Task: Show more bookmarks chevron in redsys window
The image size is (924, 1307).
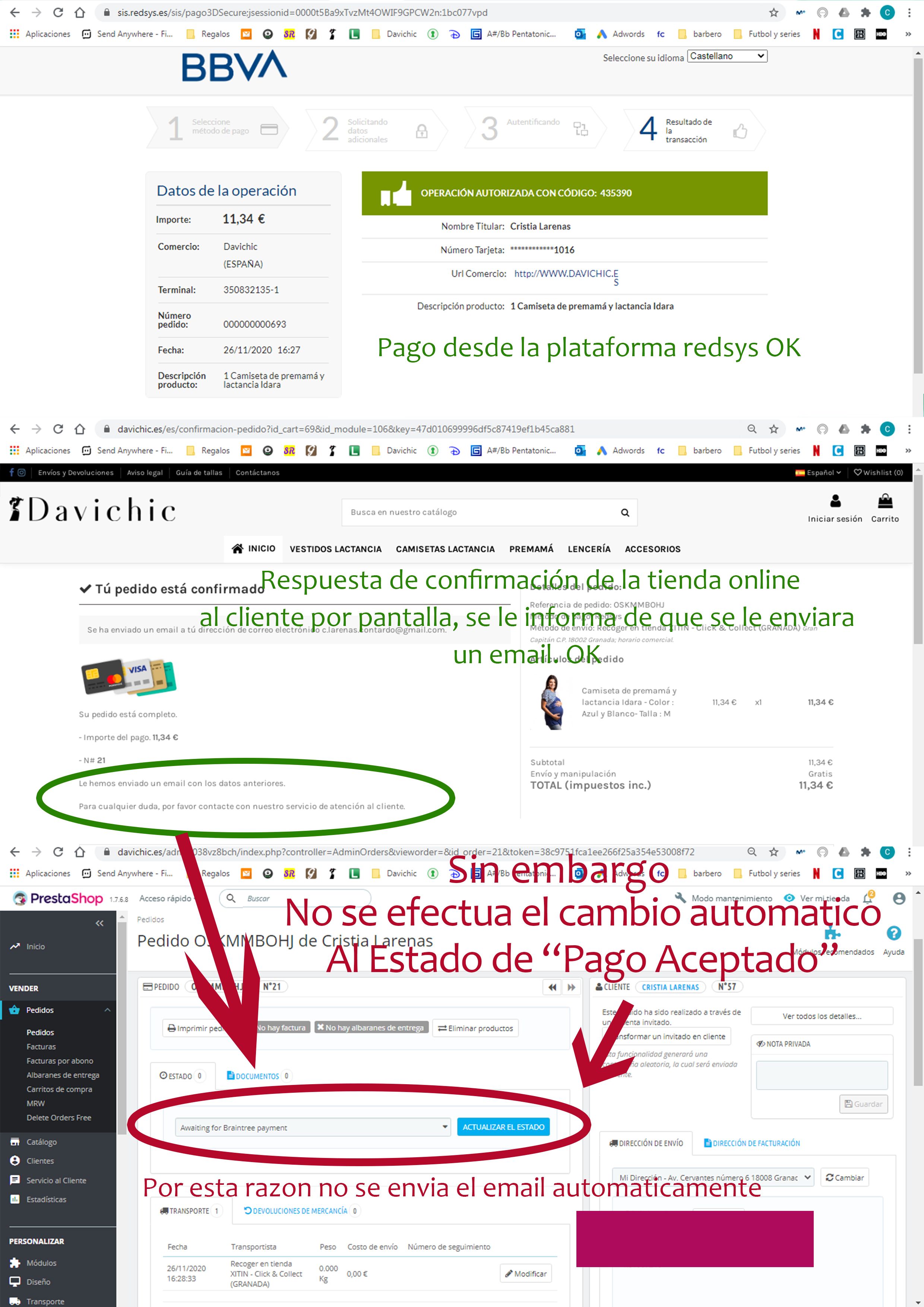Action: click(908, 34)
